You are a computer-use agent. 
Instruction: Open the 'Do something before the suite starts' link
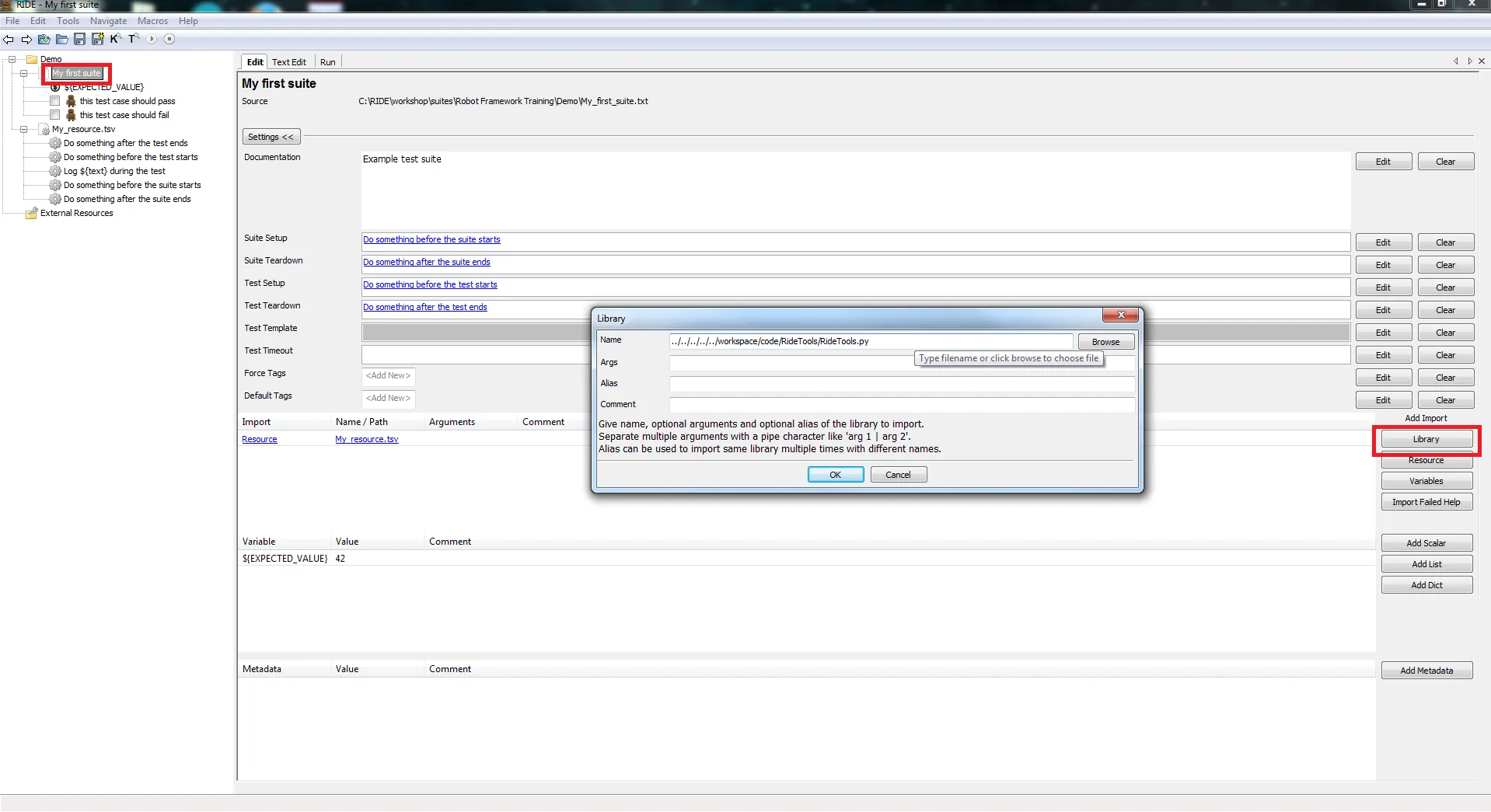tap(431, 239)
